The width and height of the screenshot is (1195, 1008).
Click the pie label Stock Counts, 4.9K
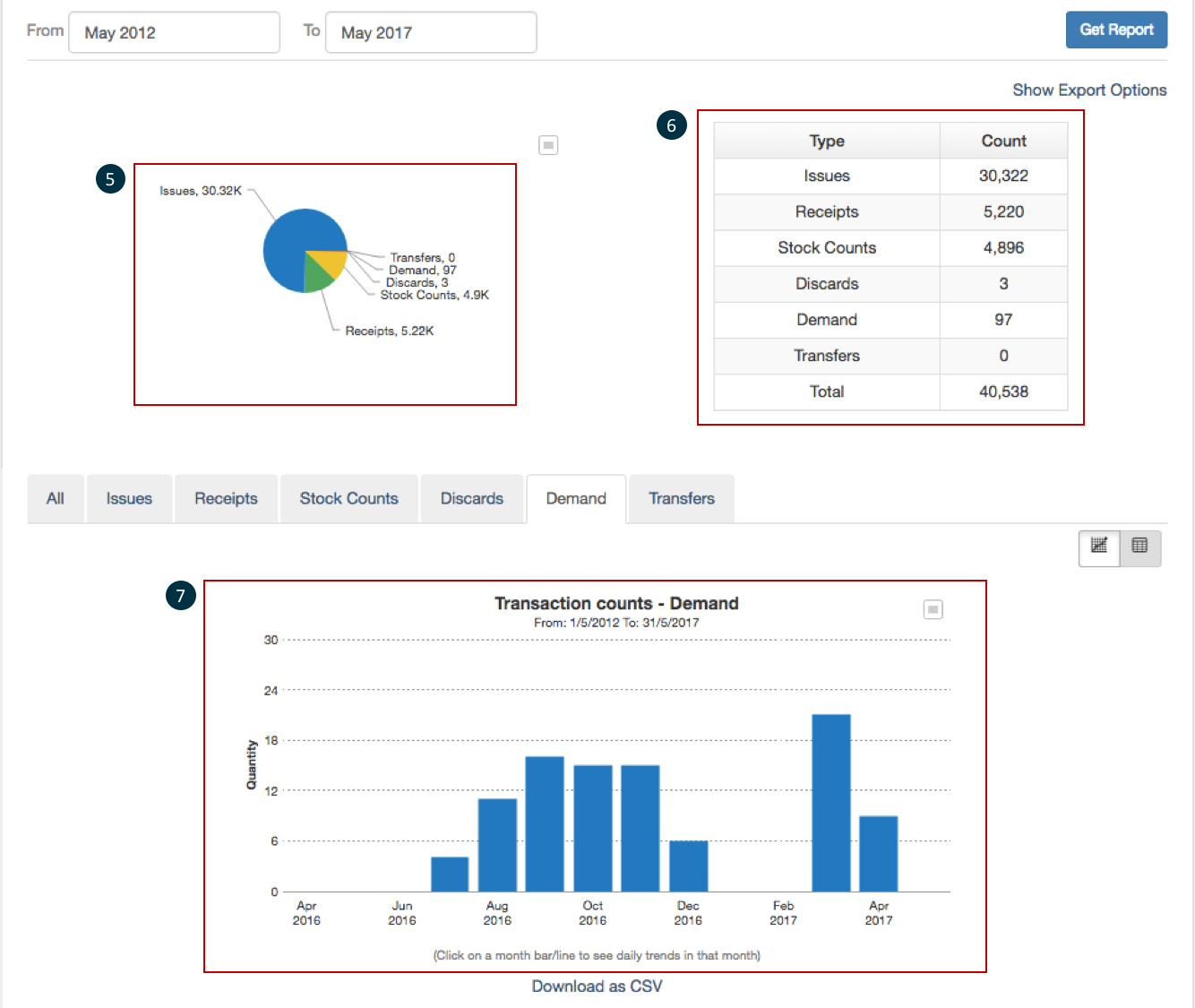(434, 295)
